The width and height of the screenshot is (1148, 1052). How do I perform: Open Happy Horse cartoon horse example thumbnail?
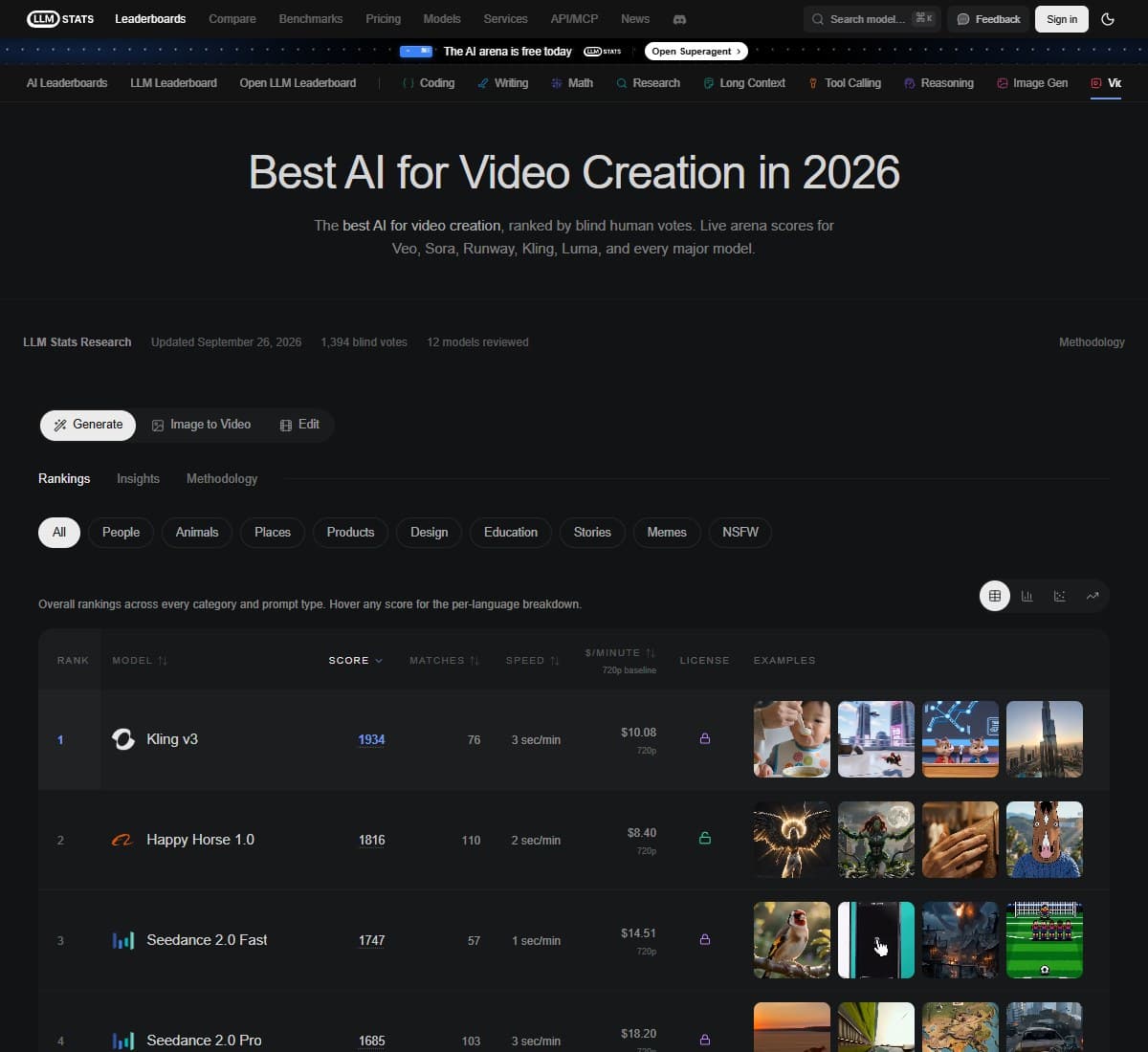(x=1045, y=840)
